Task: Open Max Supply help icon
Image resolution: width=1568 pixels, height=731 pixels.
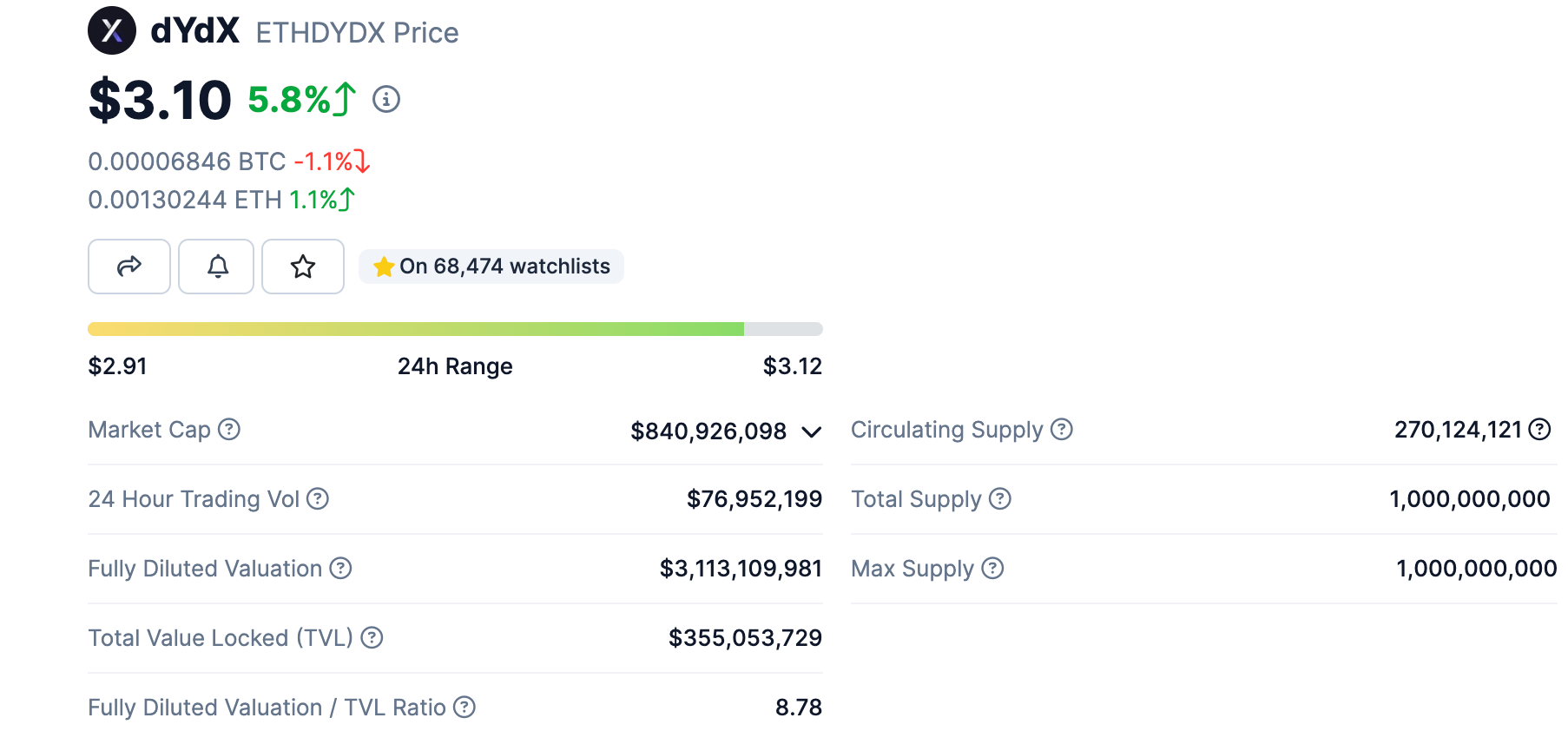Action: click(992, 568)
